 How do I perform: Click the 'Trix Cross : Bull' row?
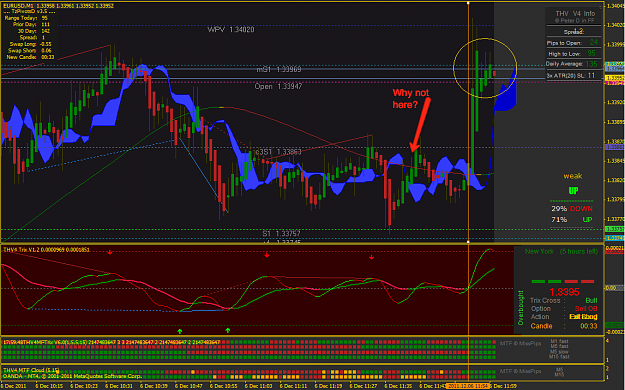pyautogui.click(x=563, y=300)
